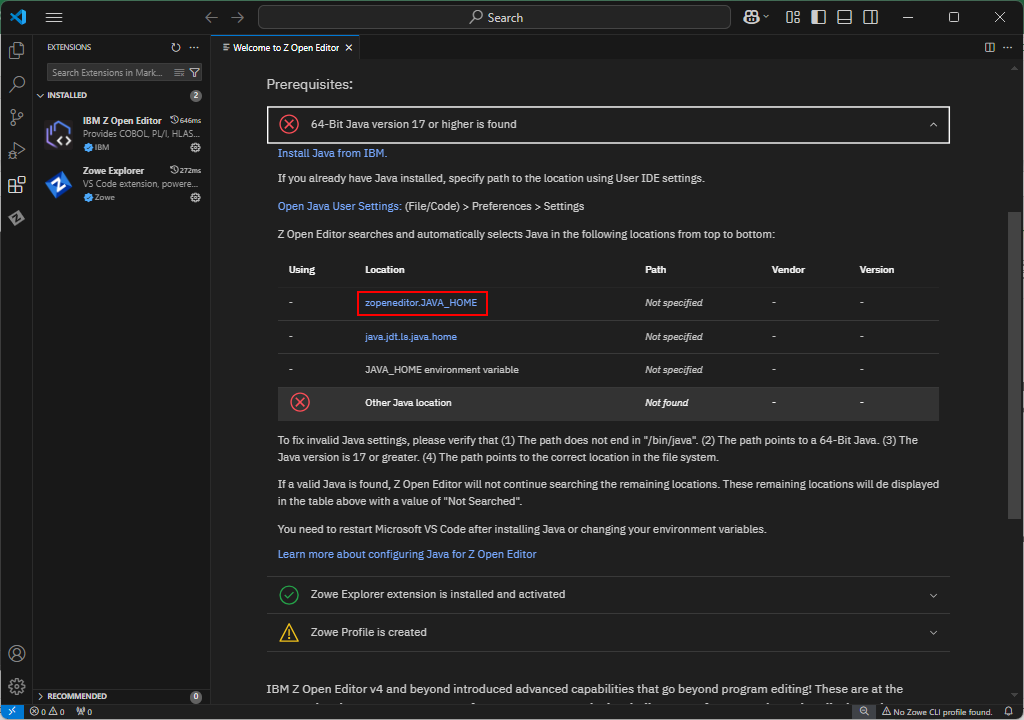
Task: Open the file Explorer view
Action: 16,49
